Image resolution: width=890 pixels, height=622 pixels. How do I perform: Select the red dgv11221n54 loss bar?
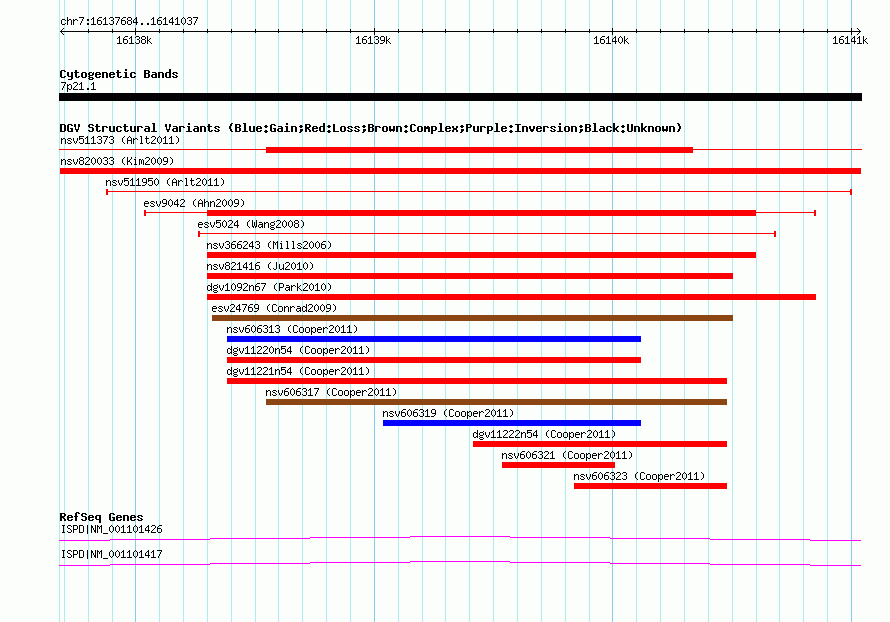tap(477, 381)
